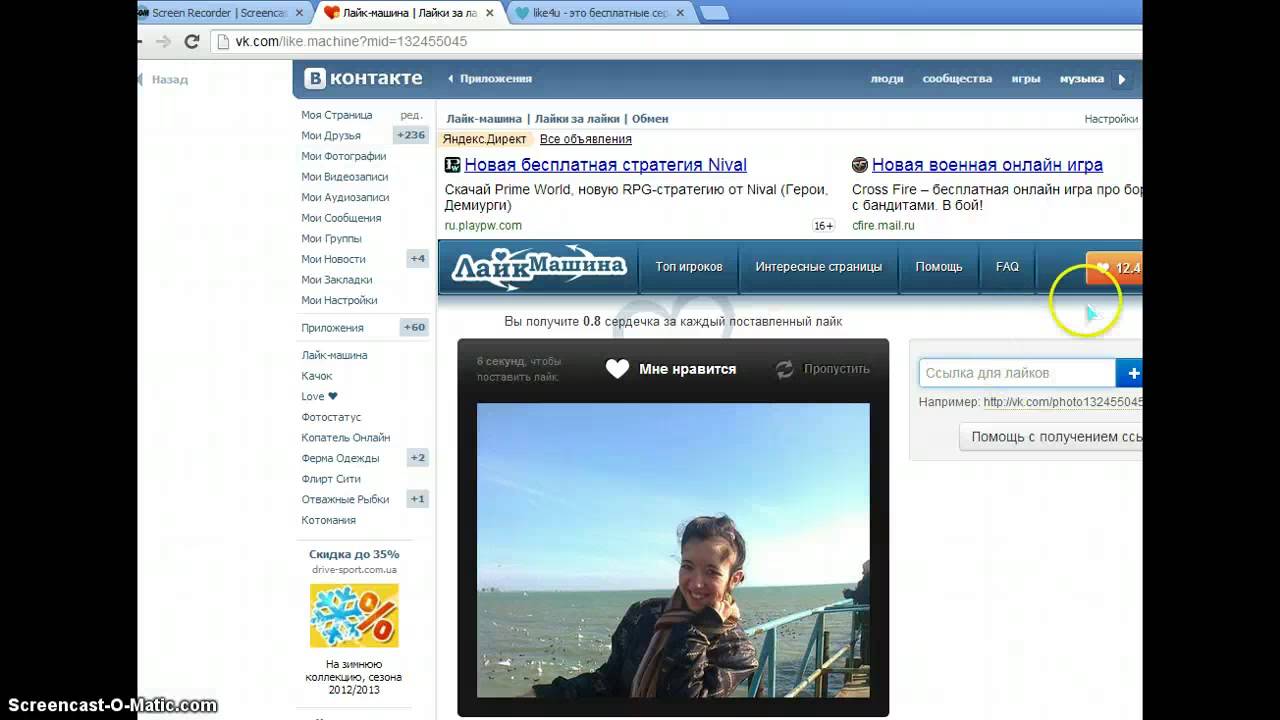Open the 'Топ игроков' tab
1280x720 pixels.
click(689, 267)
